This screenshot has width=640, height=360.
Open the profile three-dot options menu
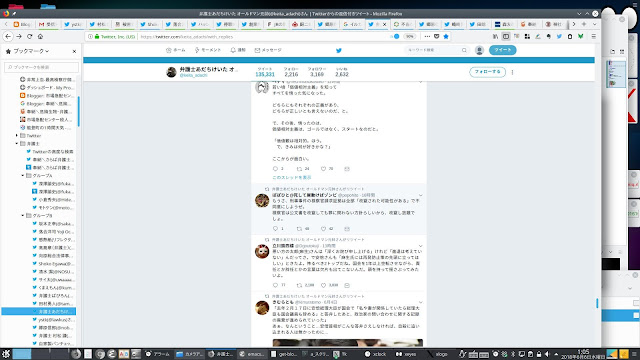(512, 72)
